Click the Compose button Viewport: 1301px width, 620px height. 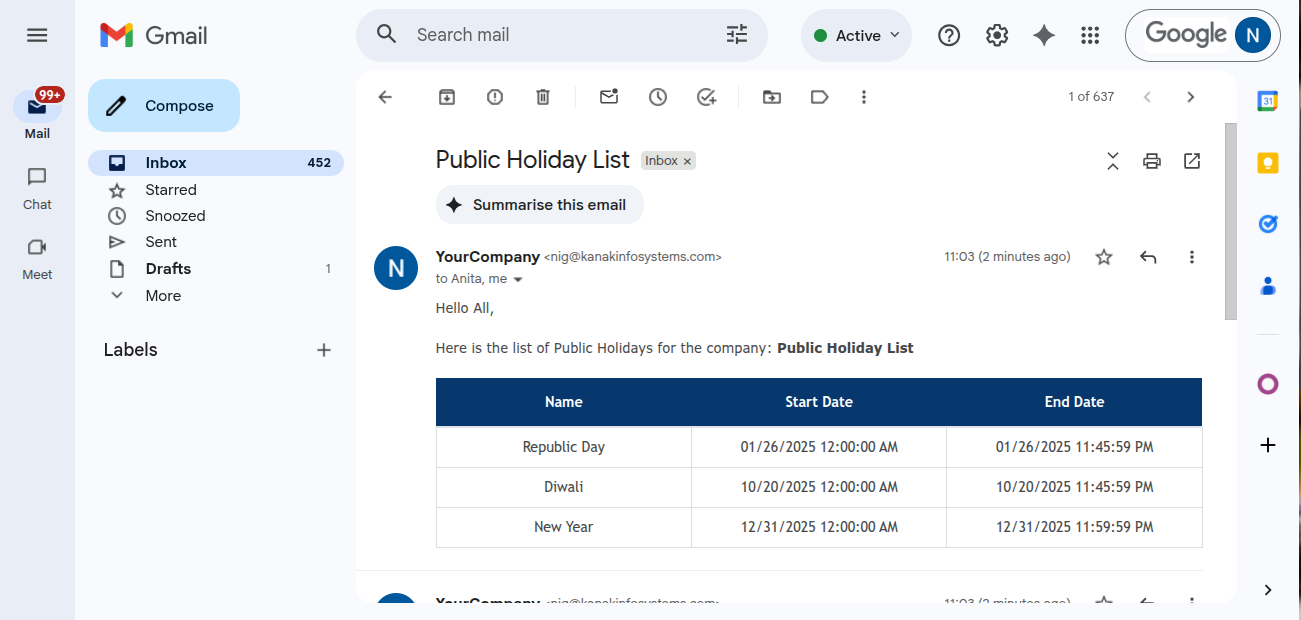point(163,105)
